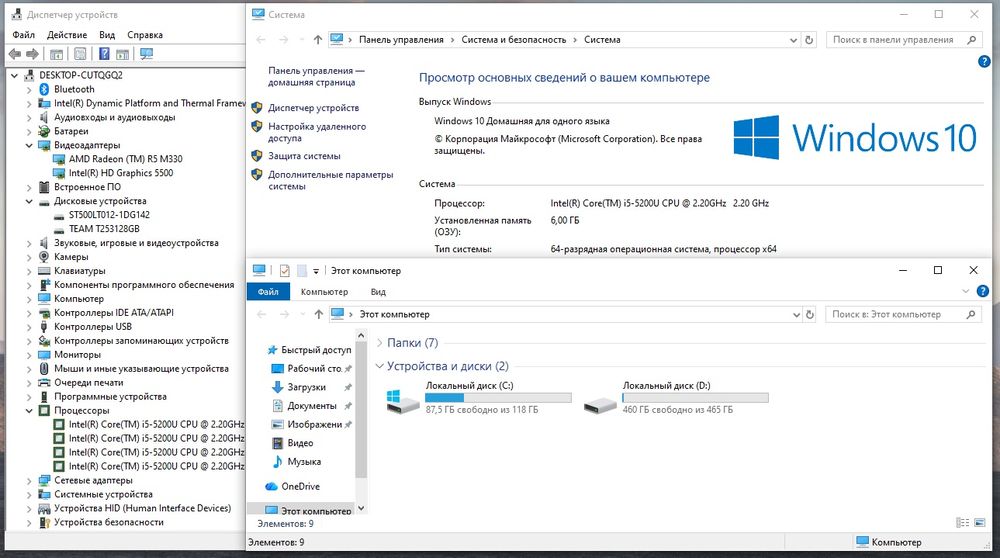This screenshot has height=558, width=1000.
Task: Expand the Встроенное ПО tree node
Action: click(x=29, y=187)
